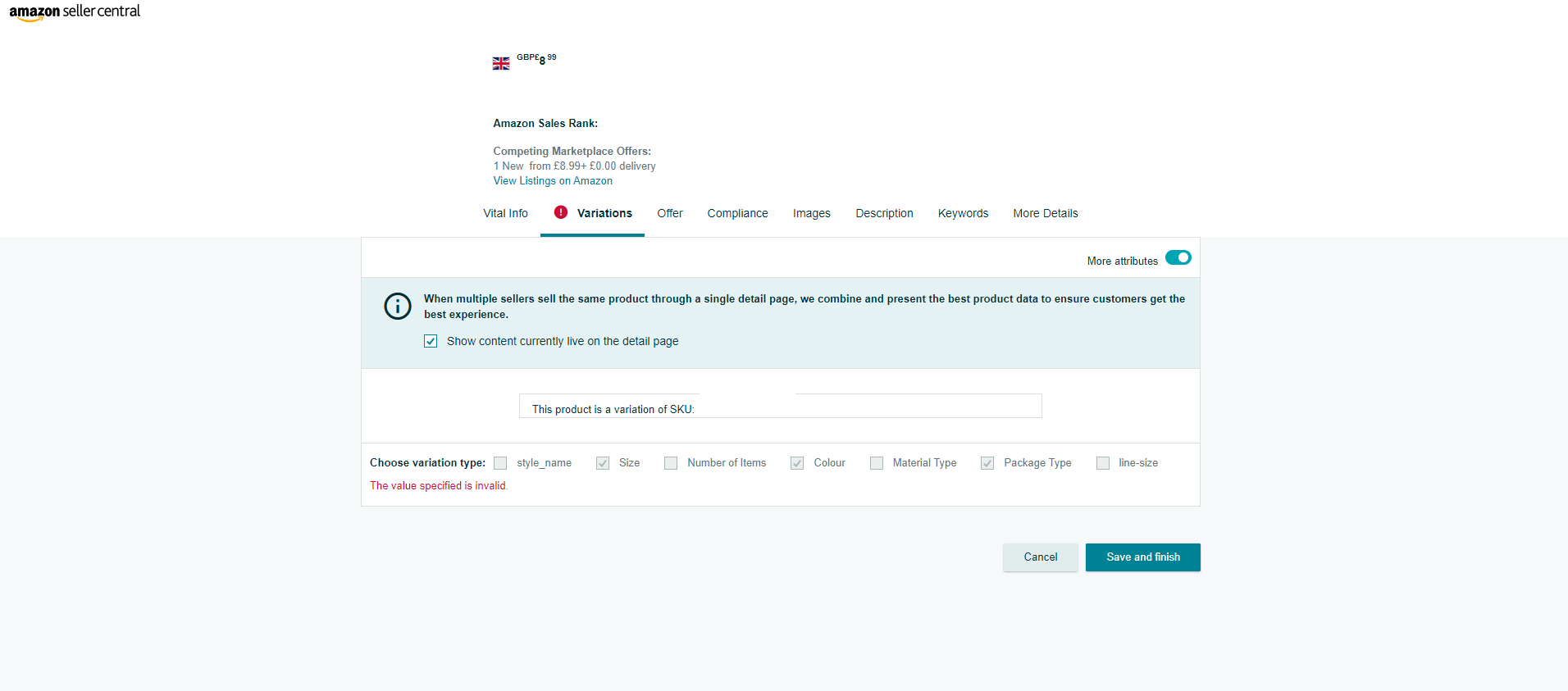This screenshot has width=1568, height=691.
Task: Switch to the Offer tab
Action: [x=669, y=213]
